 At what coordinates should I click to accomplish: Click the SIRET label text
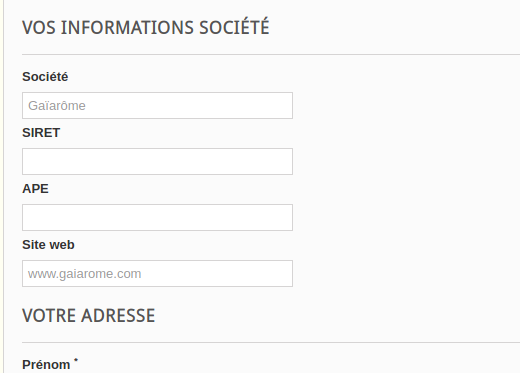pyautogui.click(x=41, y=133)
